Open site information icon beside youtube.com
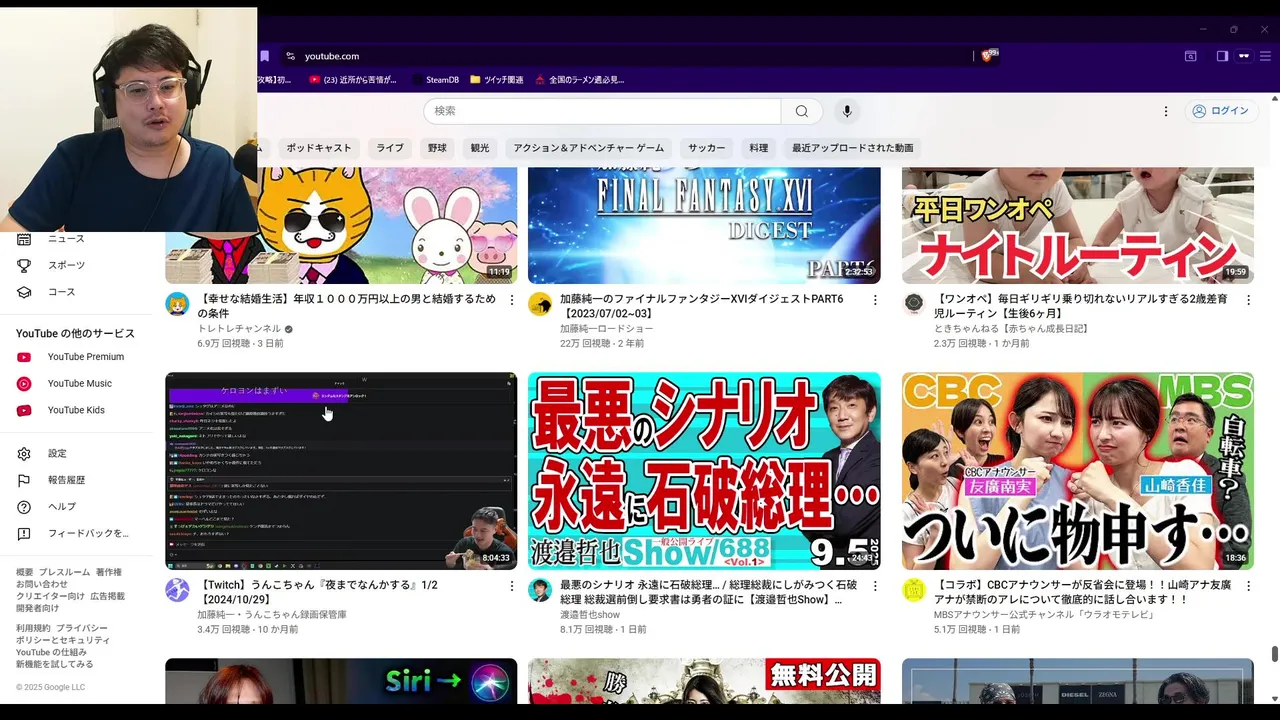1280x720 pixels. (x=290, y=56)
